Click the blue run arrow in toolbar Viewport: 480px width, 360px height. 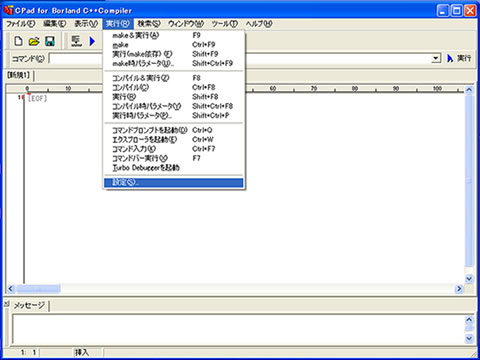[x=92, y=41]
